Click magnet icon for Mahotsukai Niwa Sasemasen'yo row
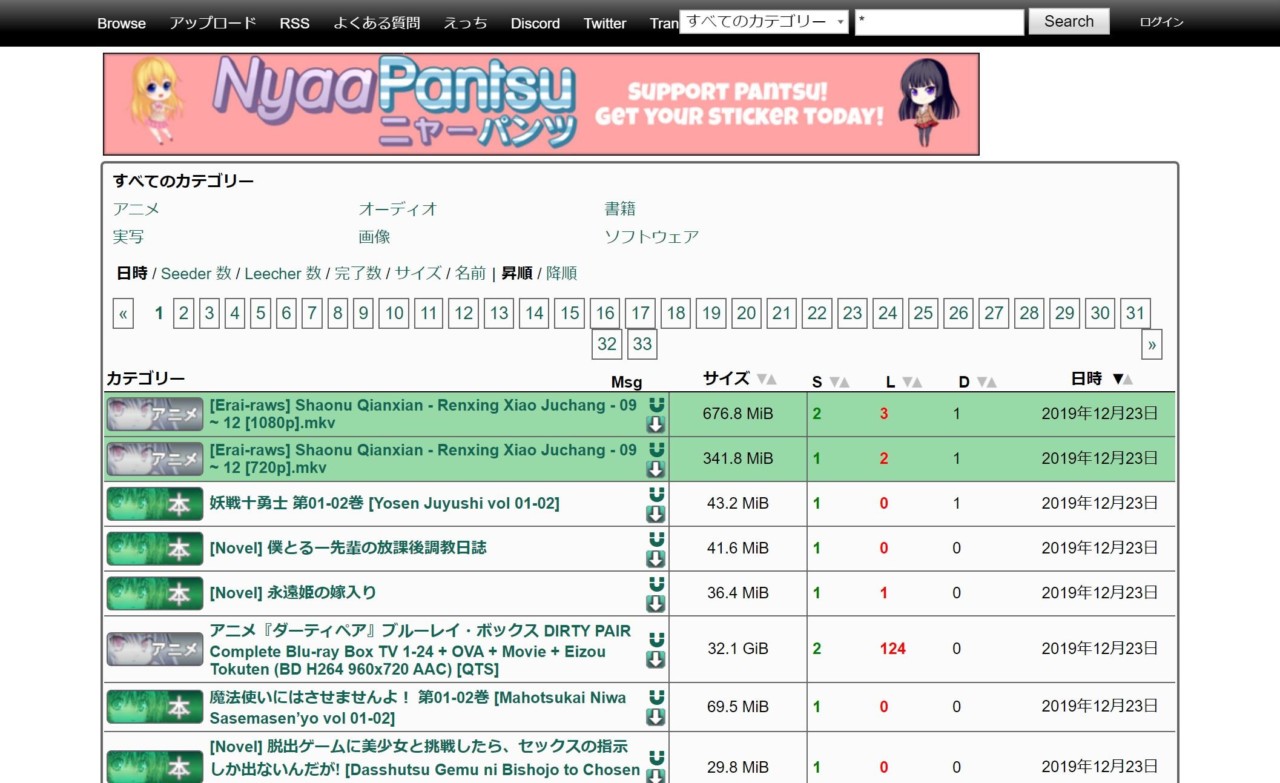This screenshot has width=1280, height=783. [656, 697]
